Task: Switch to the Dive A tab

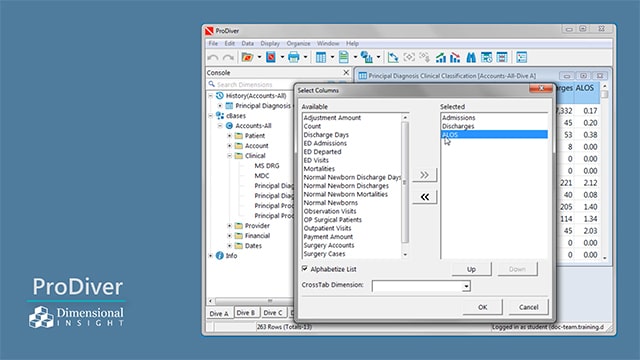Action: (x=219, y=313)
